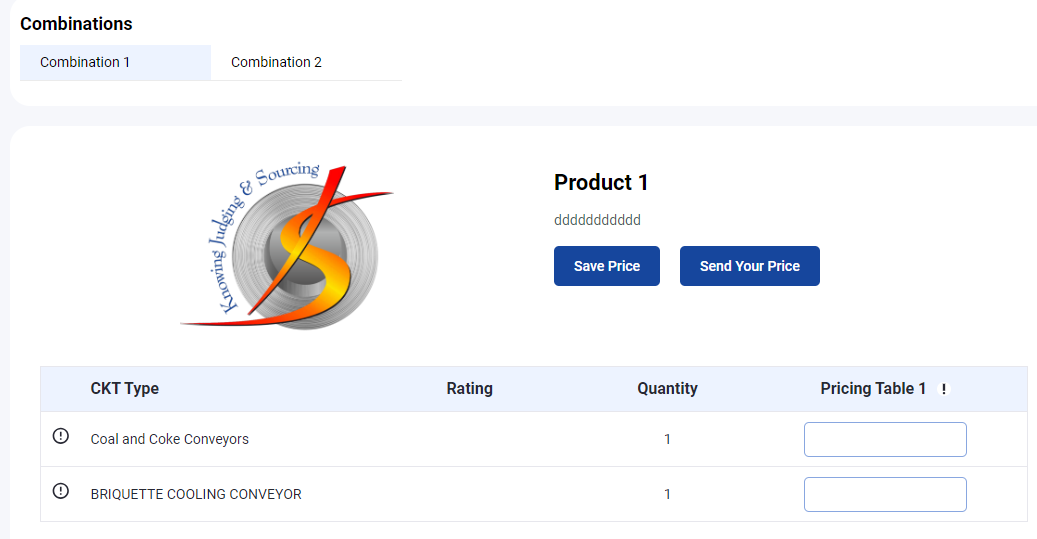
Task: Click the Combinations section heading
Action: coord(76,24)
